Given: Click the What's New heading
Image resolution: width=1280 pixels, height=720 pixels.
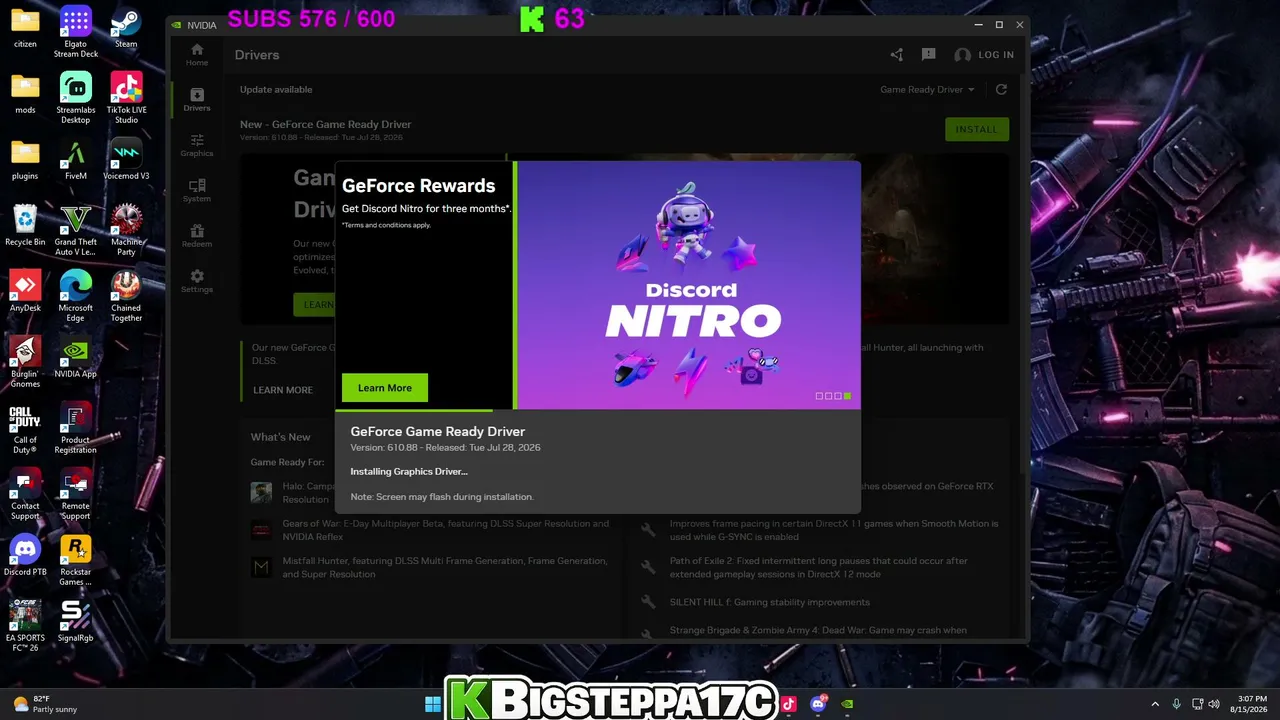Looking at the screenshot, I should 280,437.
